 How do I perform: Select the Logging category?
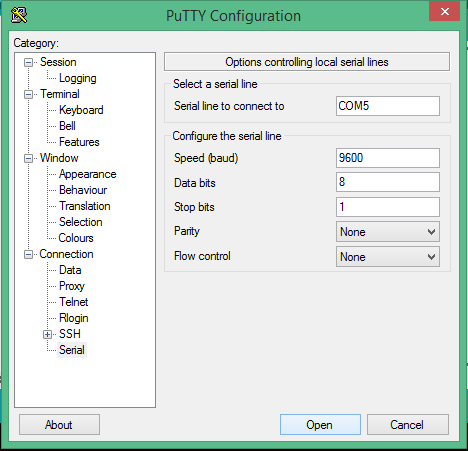pyautogui.click(x=78, y=78)
